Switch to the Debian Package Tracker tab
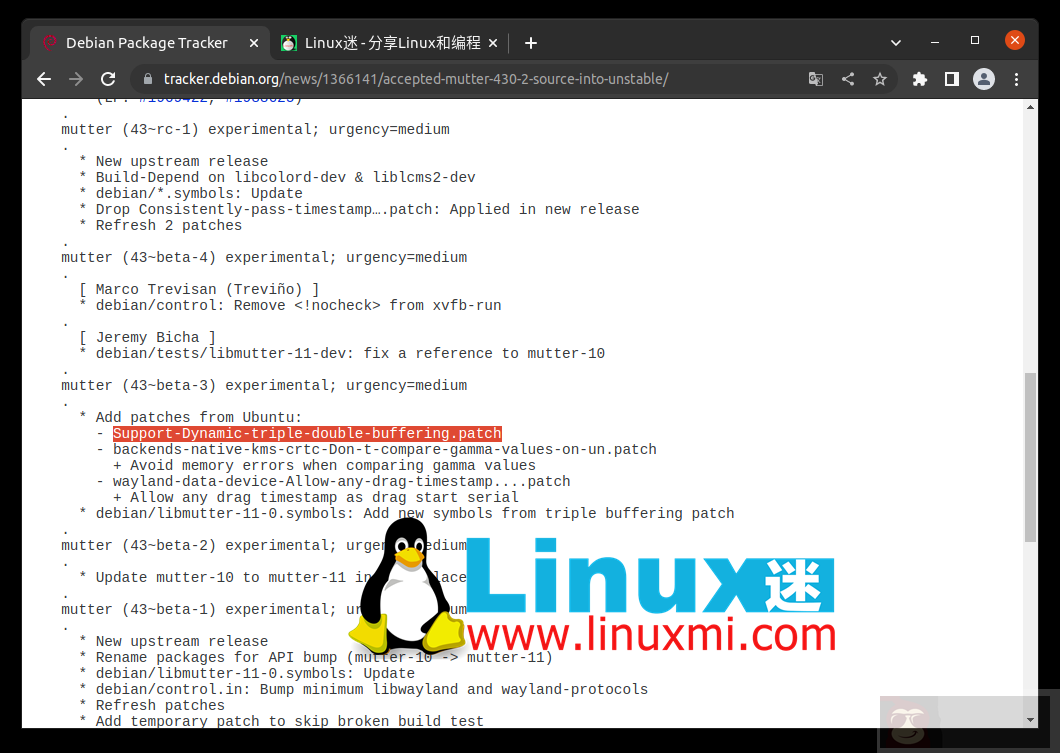1060x753 pixels. click(147, 43)
